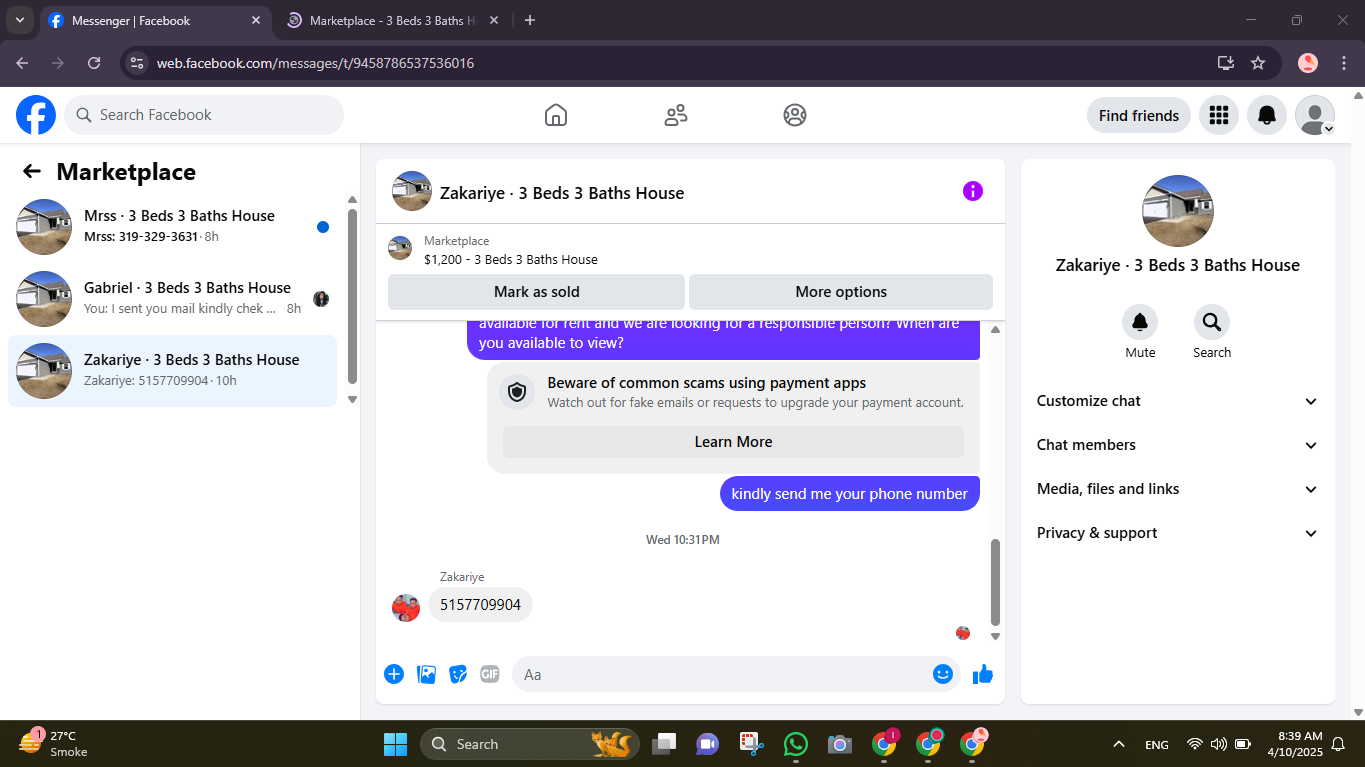Open the Chrome three-dot menu
Viewport: 1365px width, 767px height.
point(1342,63)
